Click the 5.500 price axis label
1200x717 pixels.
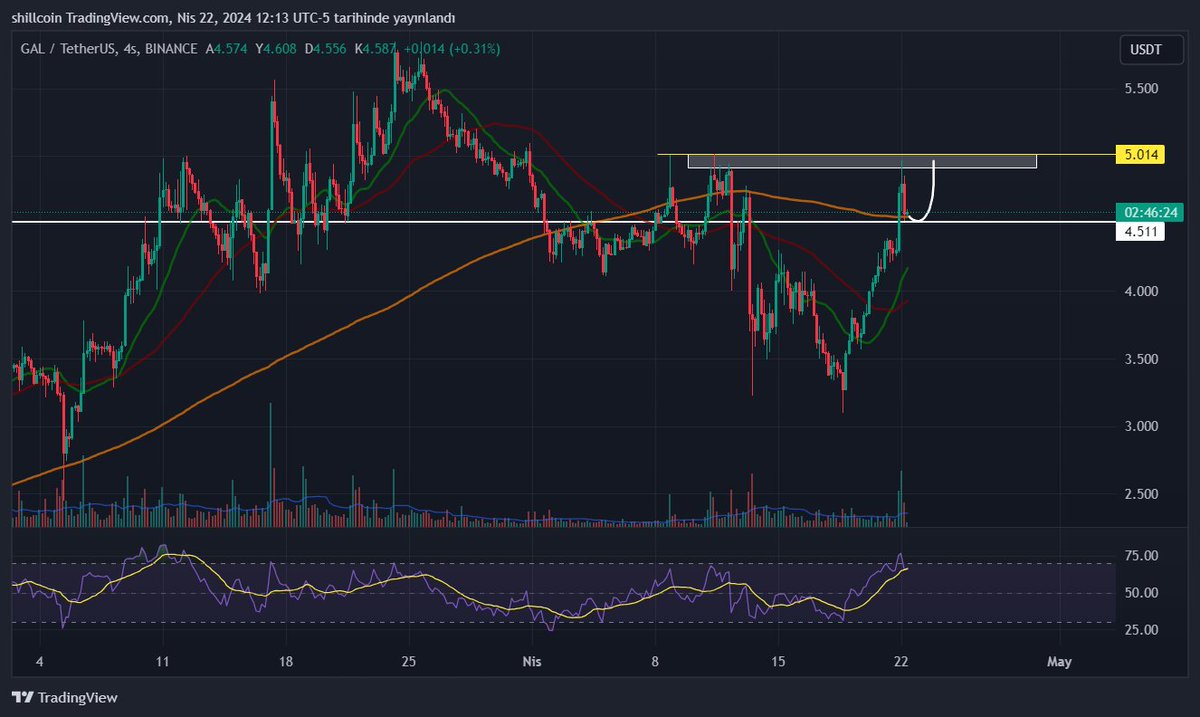[x=1141, y=89]
